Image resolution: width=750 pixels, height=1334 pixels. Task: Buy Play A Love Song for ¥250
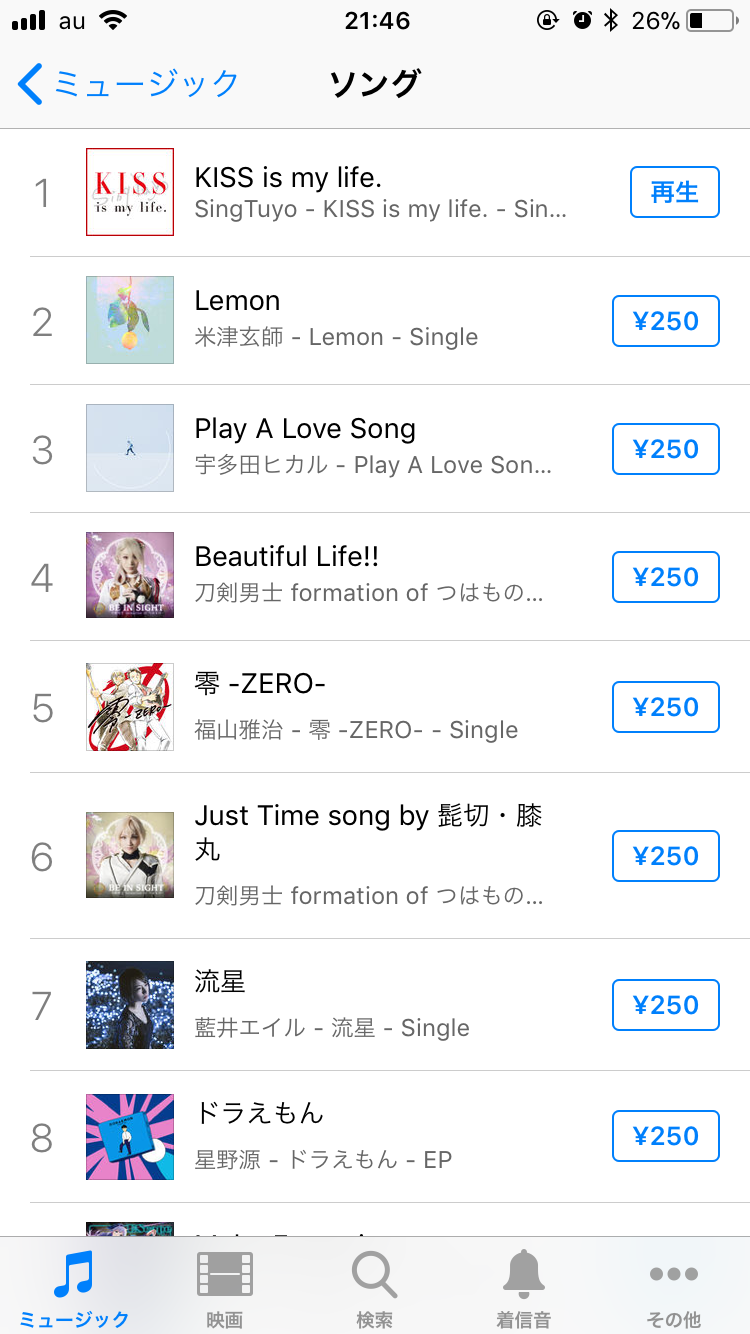click(x=665, y=449)
